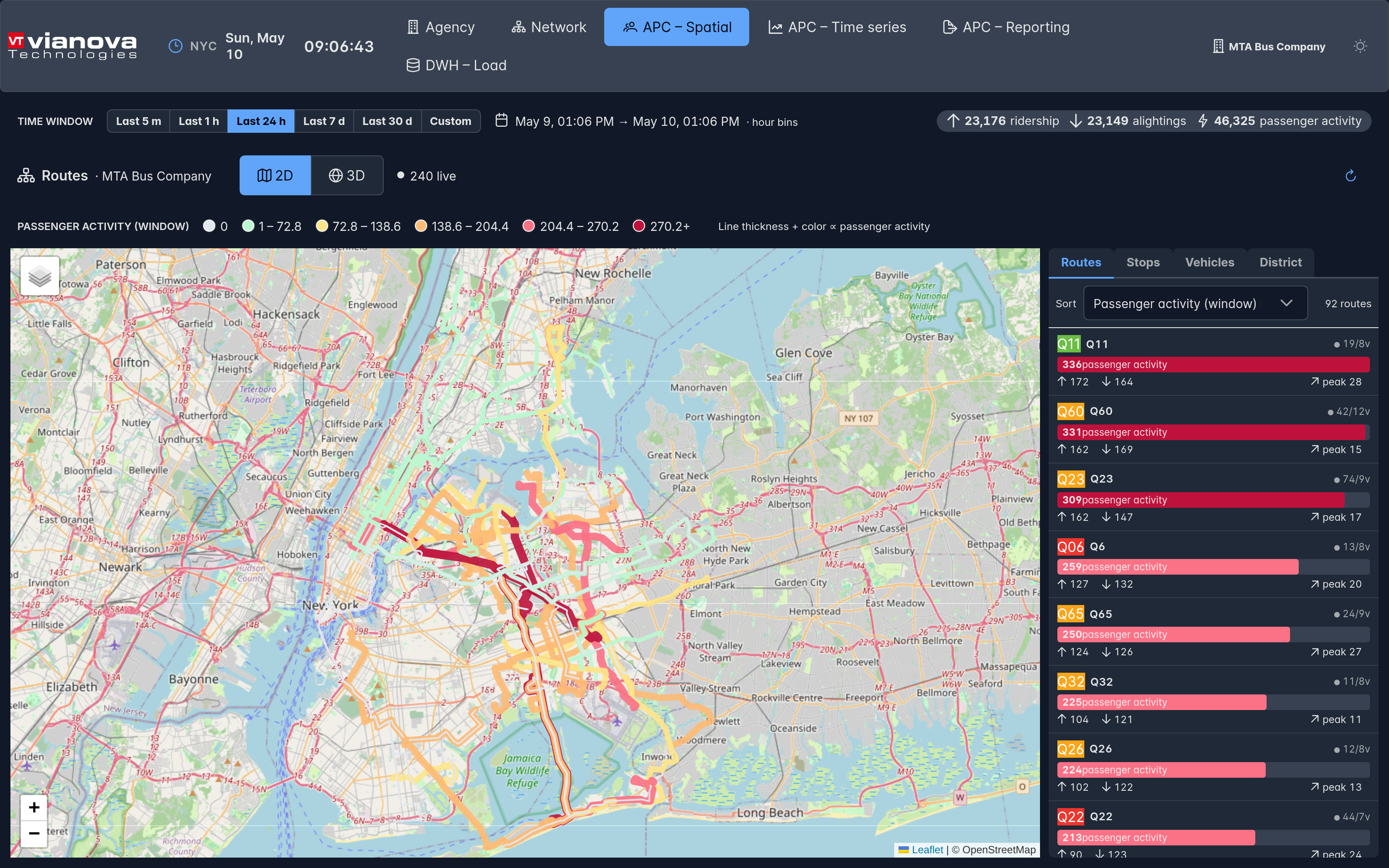Image resolution: width=1389 pixels, height=868 pixels.
Task: Click the MTA Bus Company account label
Action: click(1277, 46)
